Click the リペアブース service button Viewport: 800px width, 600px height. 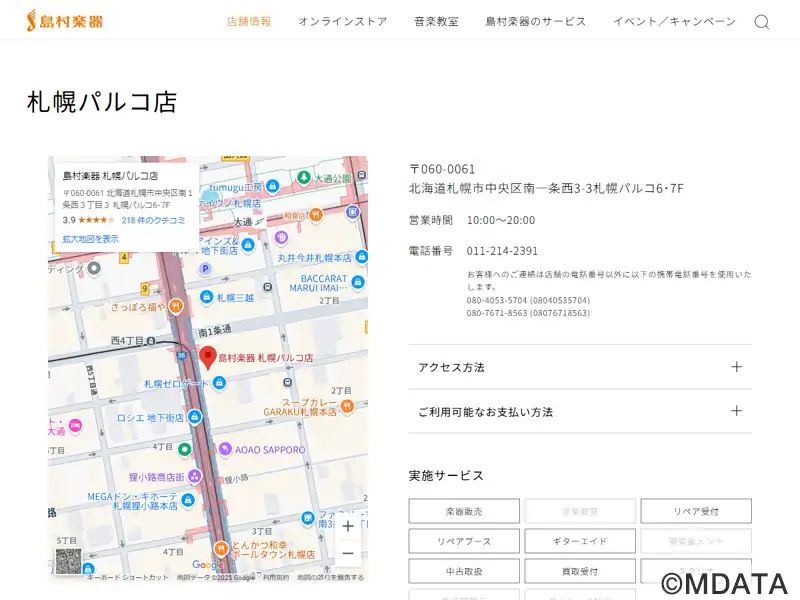(x=464, y=541)
